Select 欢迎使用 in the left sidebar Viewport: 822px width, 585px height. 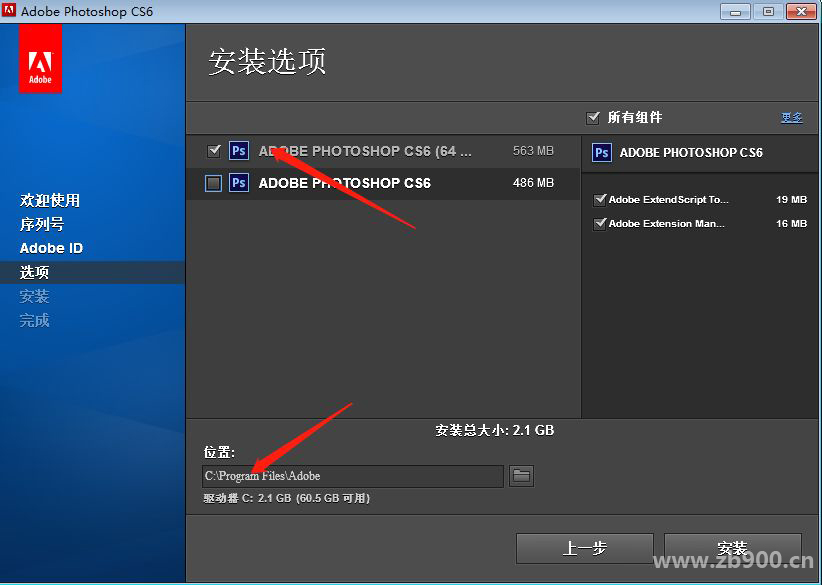point(49,200)
